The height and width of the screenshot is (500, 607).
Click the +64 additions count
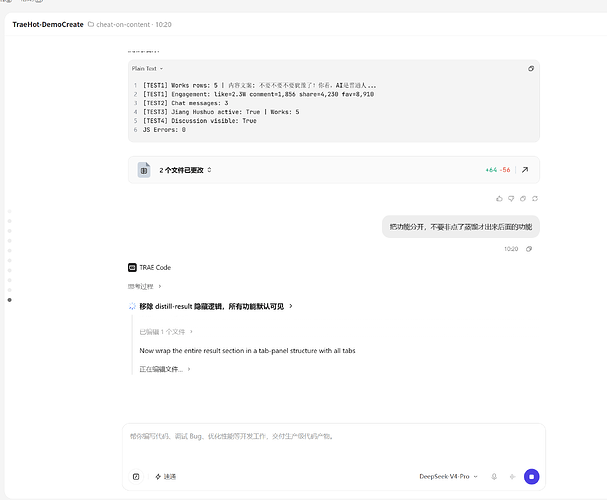tap(491, 170)
